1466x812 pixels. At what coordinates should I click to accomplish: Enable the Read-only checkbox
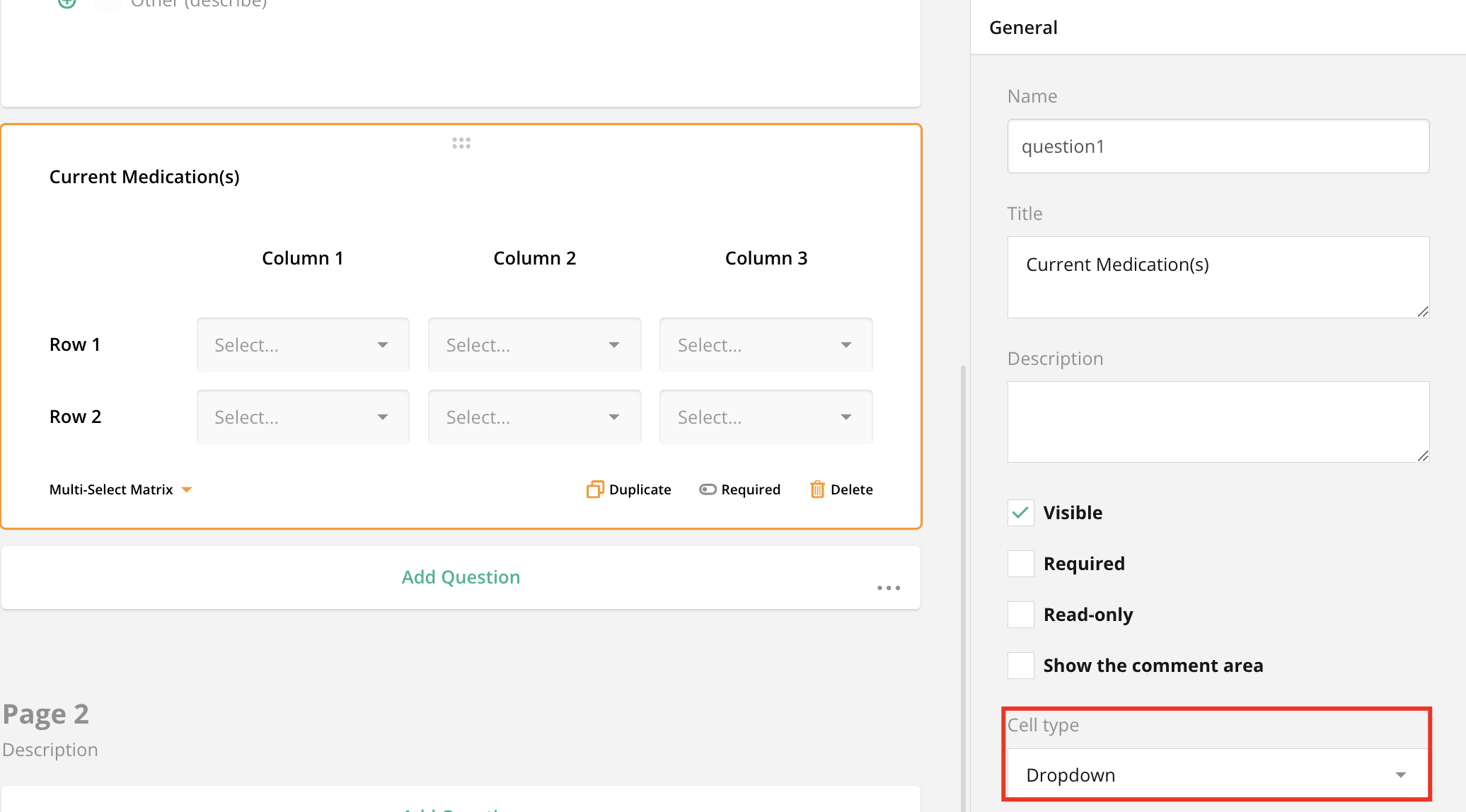click(1020, 615)
